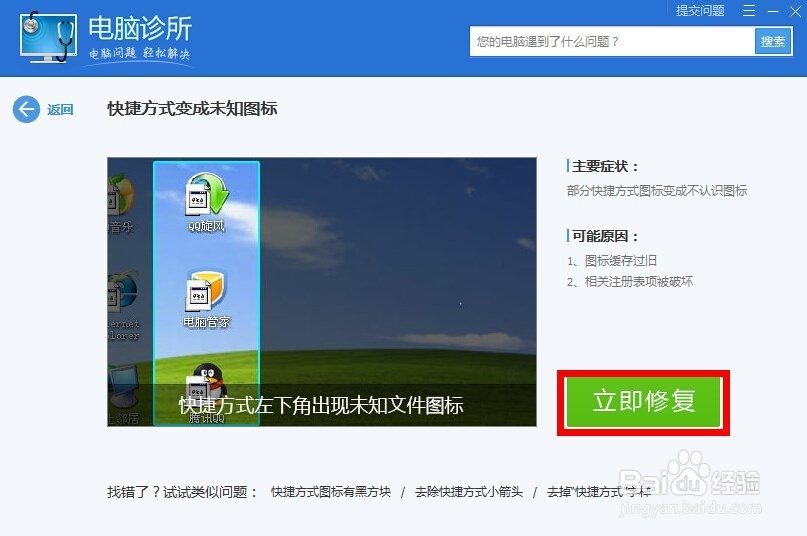Minimize the 电脑诊所 window
This screenshot has width=807, height=536.
click(773, 11)
